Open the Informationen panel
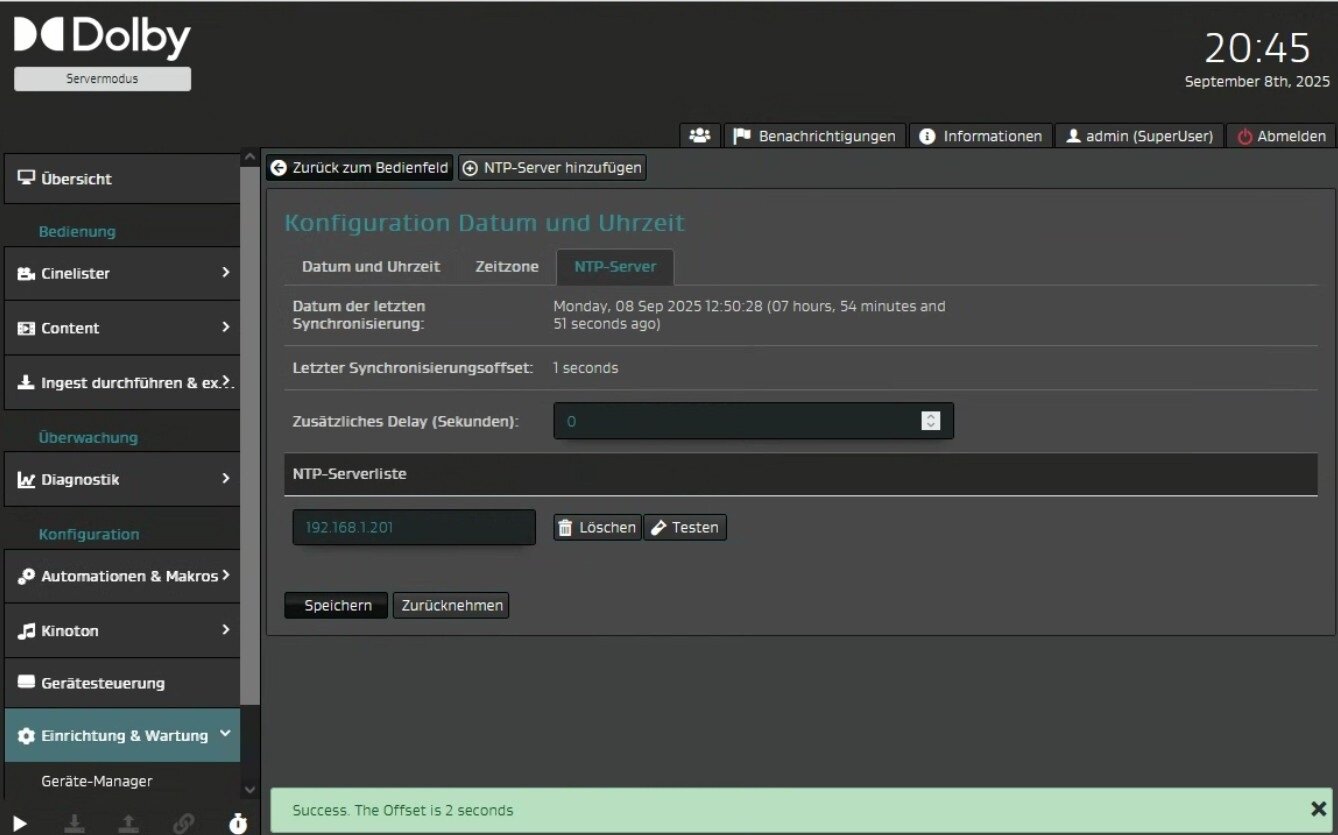The image size is (1338, 835). point(980,136)
